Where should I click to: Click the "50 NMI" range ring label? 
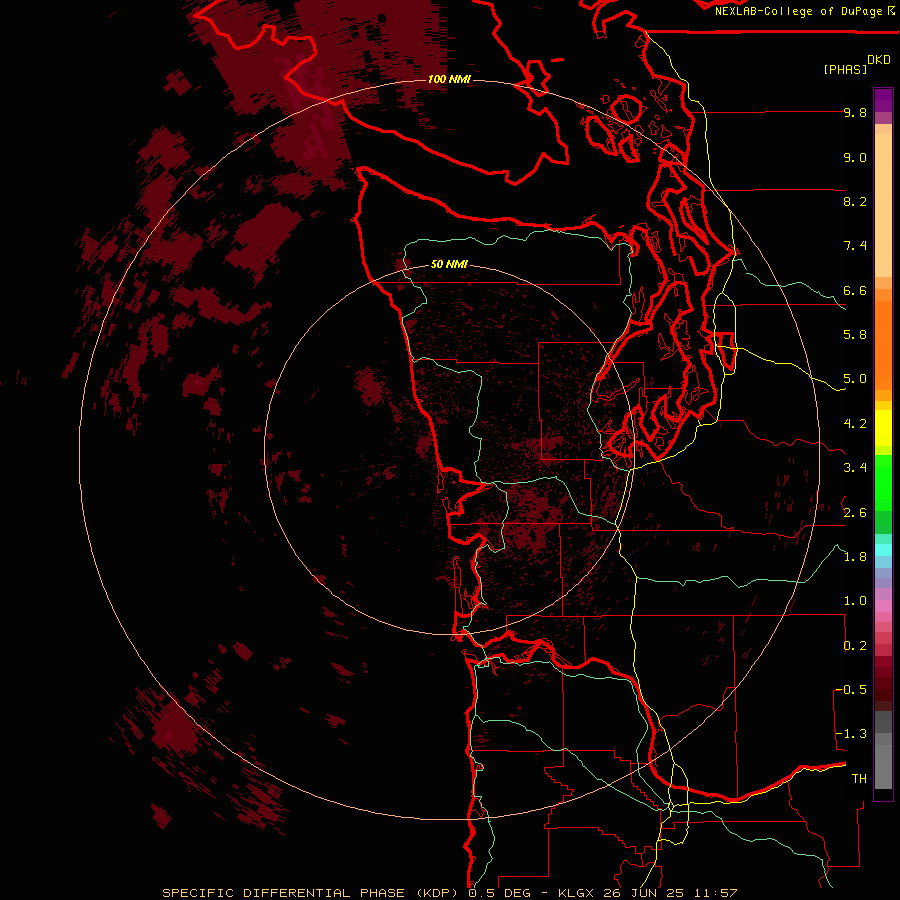449,264
